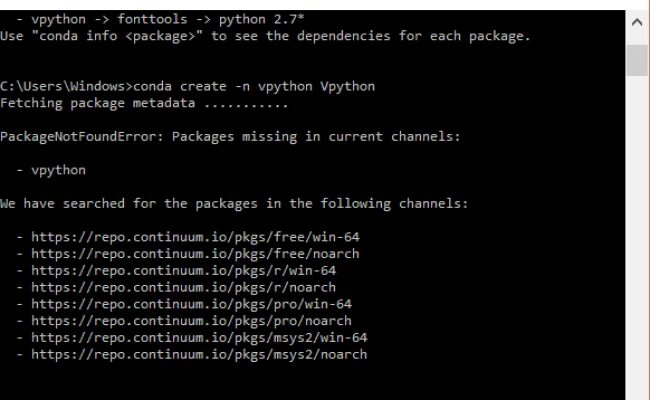Image resolution: width=650 pixels, height=400 pixels.
Task: Click the capitalized "Vpython" argument in the command
Action: (347, 86)
